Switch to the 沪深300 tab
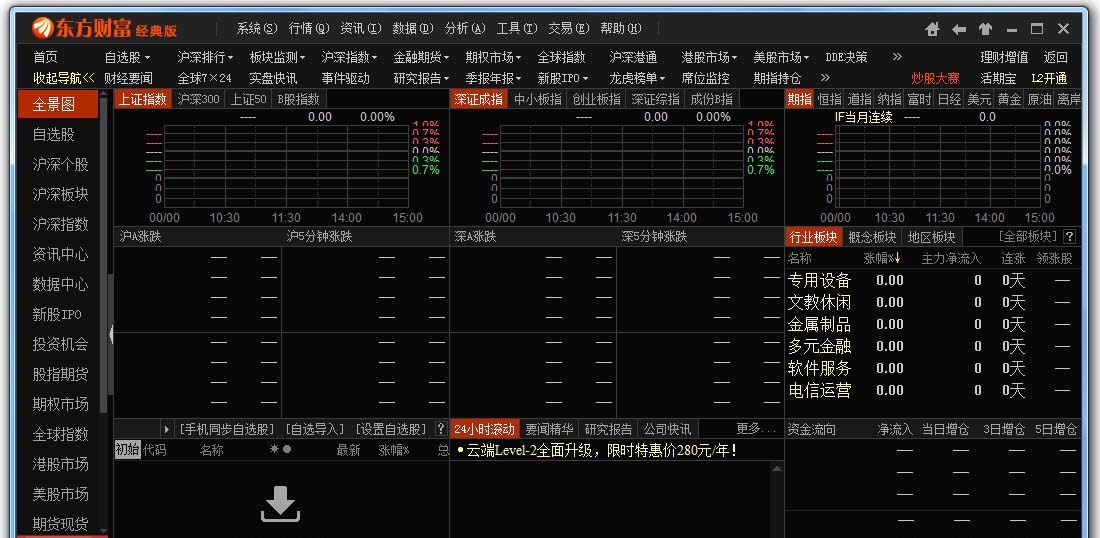 pos(198,99)
